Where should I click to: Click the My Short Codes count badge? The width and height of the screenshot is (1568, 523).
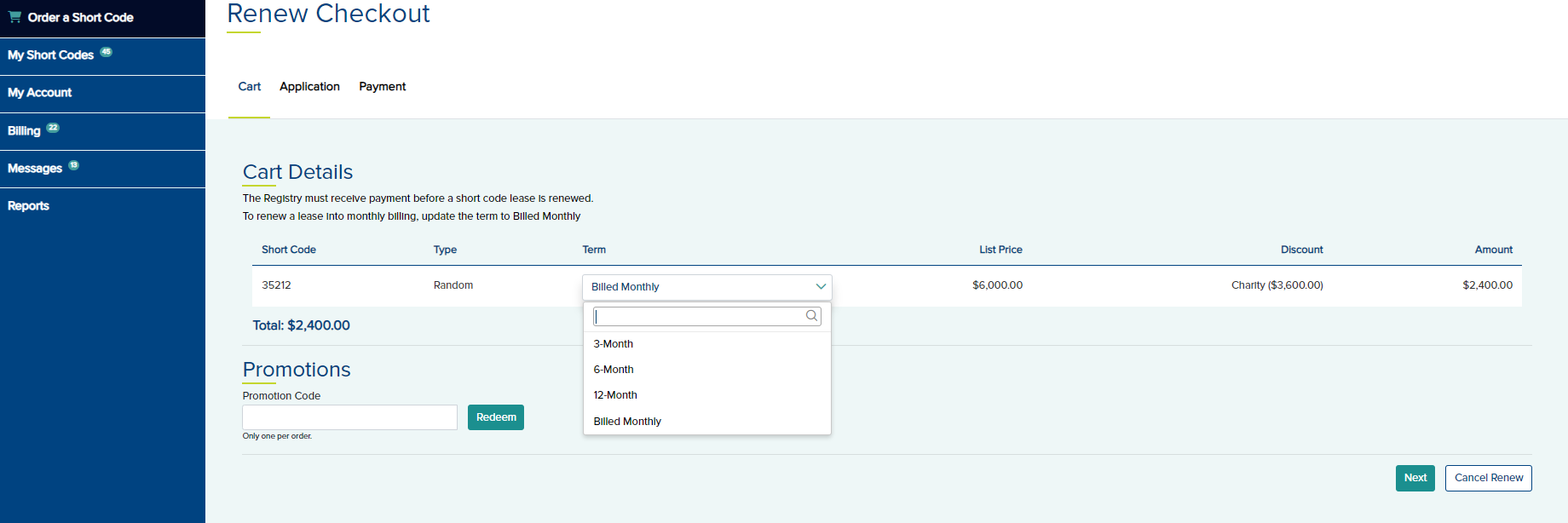(x=106, y=52)
